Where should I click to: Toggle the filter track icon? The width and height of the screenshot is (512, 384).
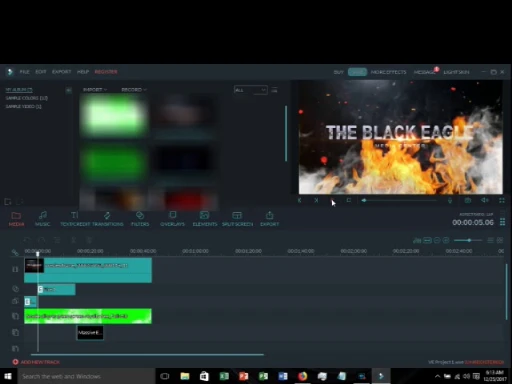pos(15,289)
